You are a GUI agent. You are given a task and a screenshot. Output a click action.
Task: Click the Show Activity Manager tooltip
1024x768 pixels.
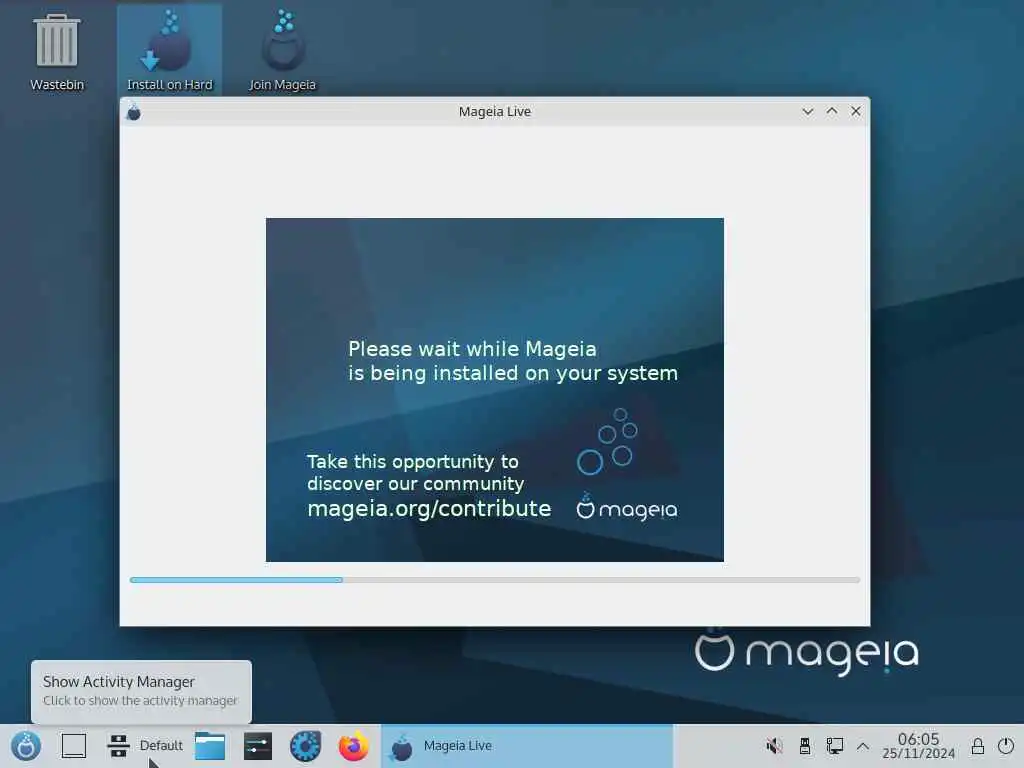pos(141,692)
